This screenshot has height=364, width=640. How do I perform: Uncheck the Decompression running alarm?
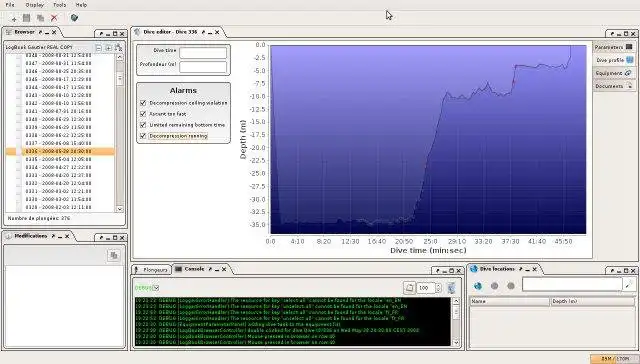(143, 136)
